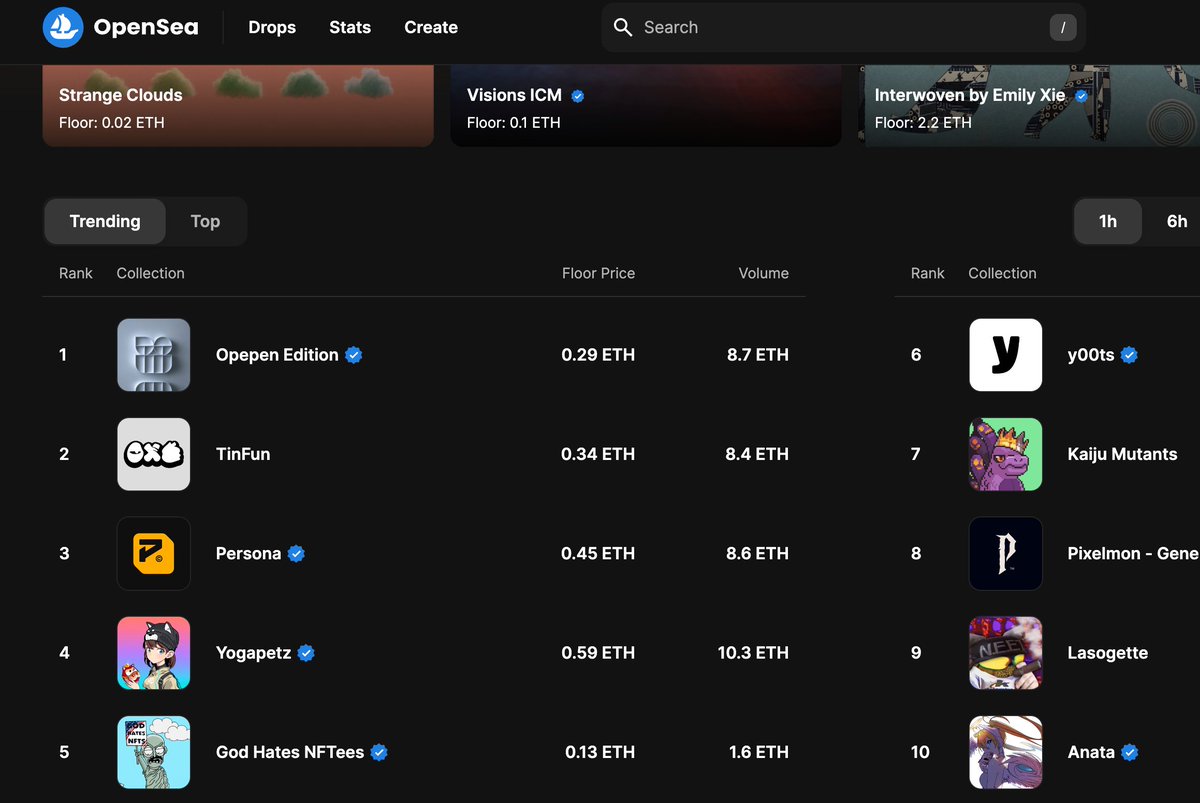
Task: Open the Opepen Edition collection name
Action: click(277, 355)
